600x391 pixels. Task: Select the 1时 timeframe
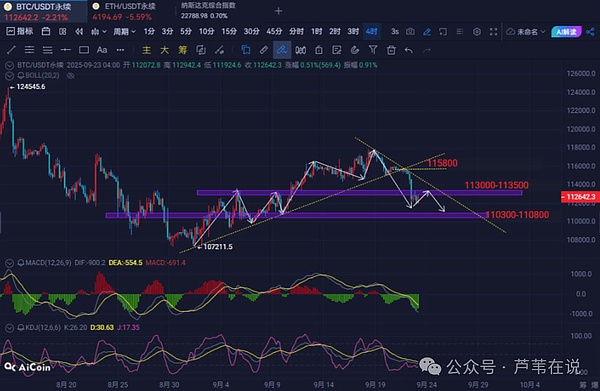316,31
